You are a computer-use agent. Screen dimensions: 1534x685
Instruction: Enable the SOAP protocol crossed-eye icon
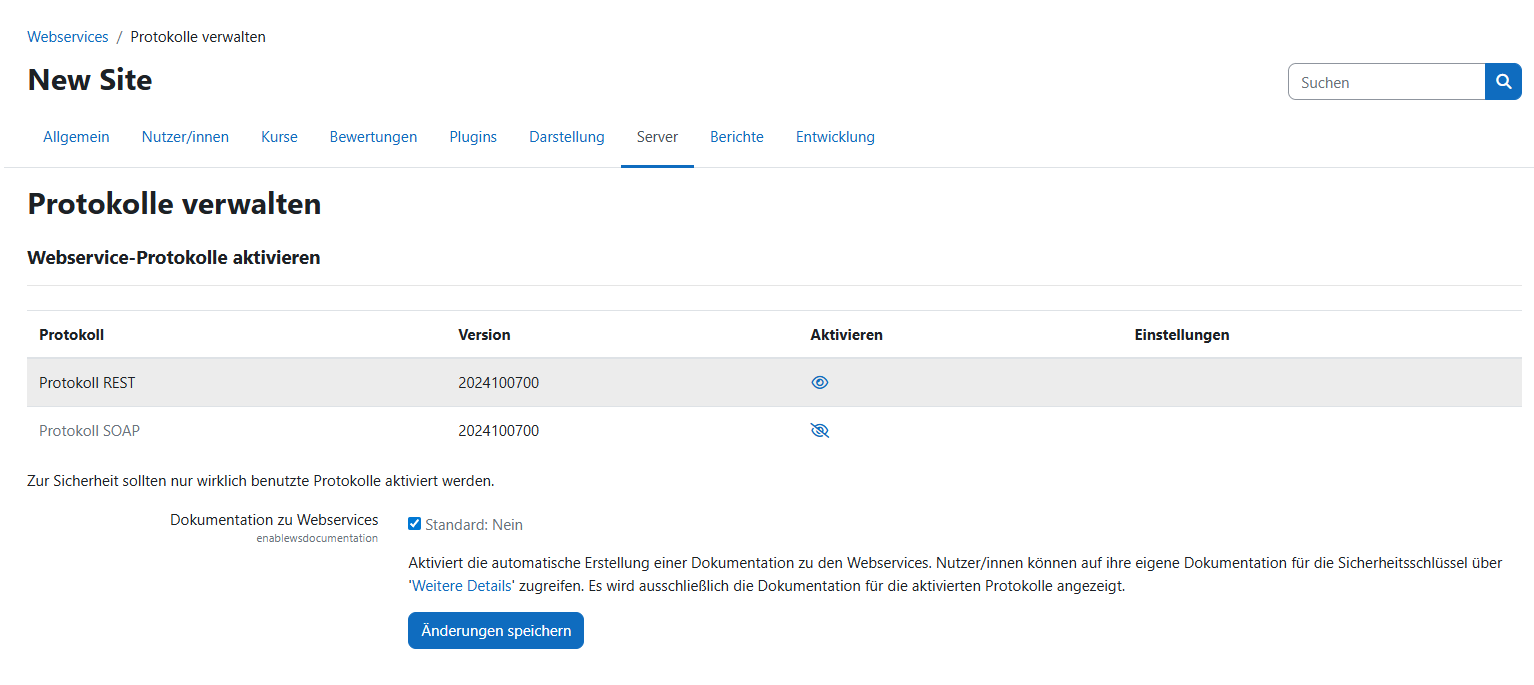point(820,431)
